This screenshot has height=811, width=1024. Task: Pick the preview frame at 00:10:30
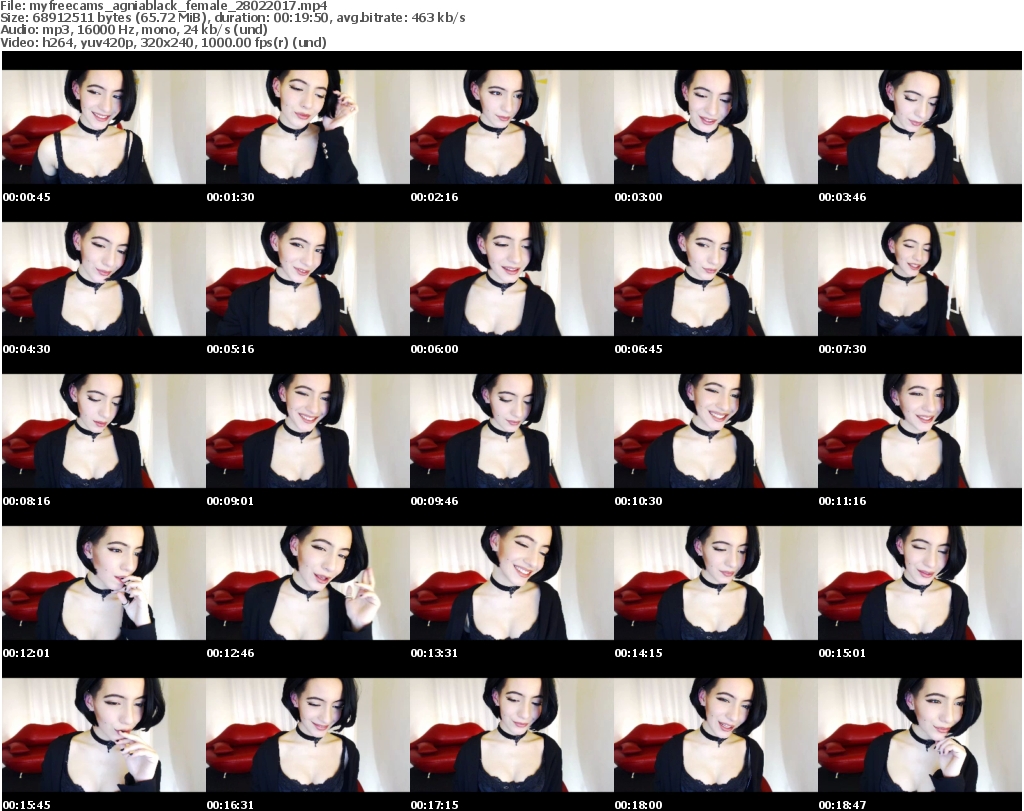click(716, 431)
